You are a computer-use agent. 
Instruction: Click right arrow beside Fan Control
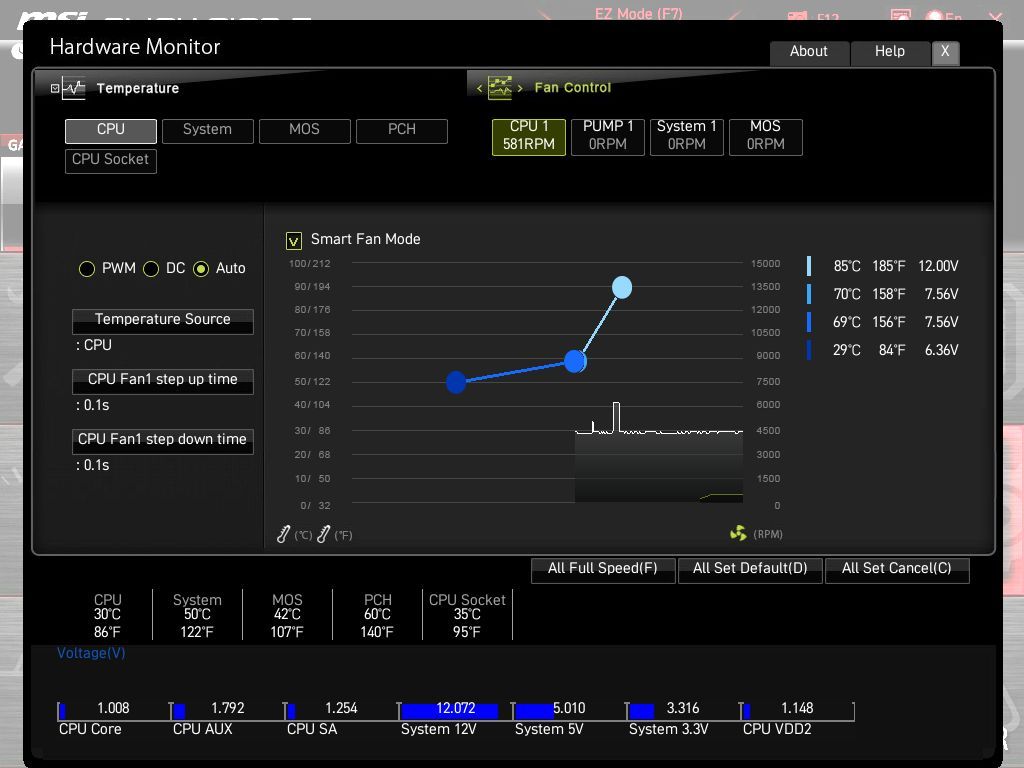click(520, 88)
